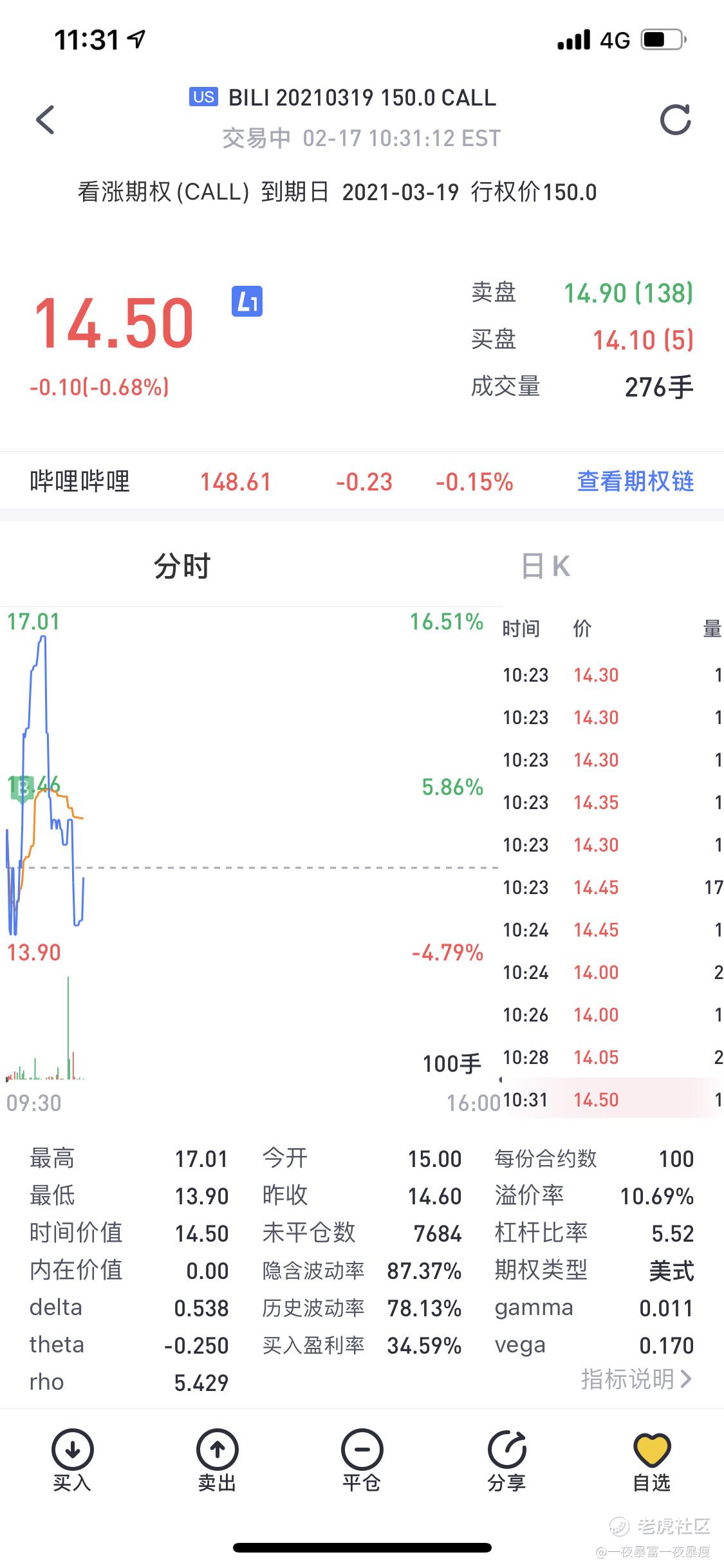Select the 分时 intraday tab
This screenshot has height=1568, width=724.
[182, 567]
